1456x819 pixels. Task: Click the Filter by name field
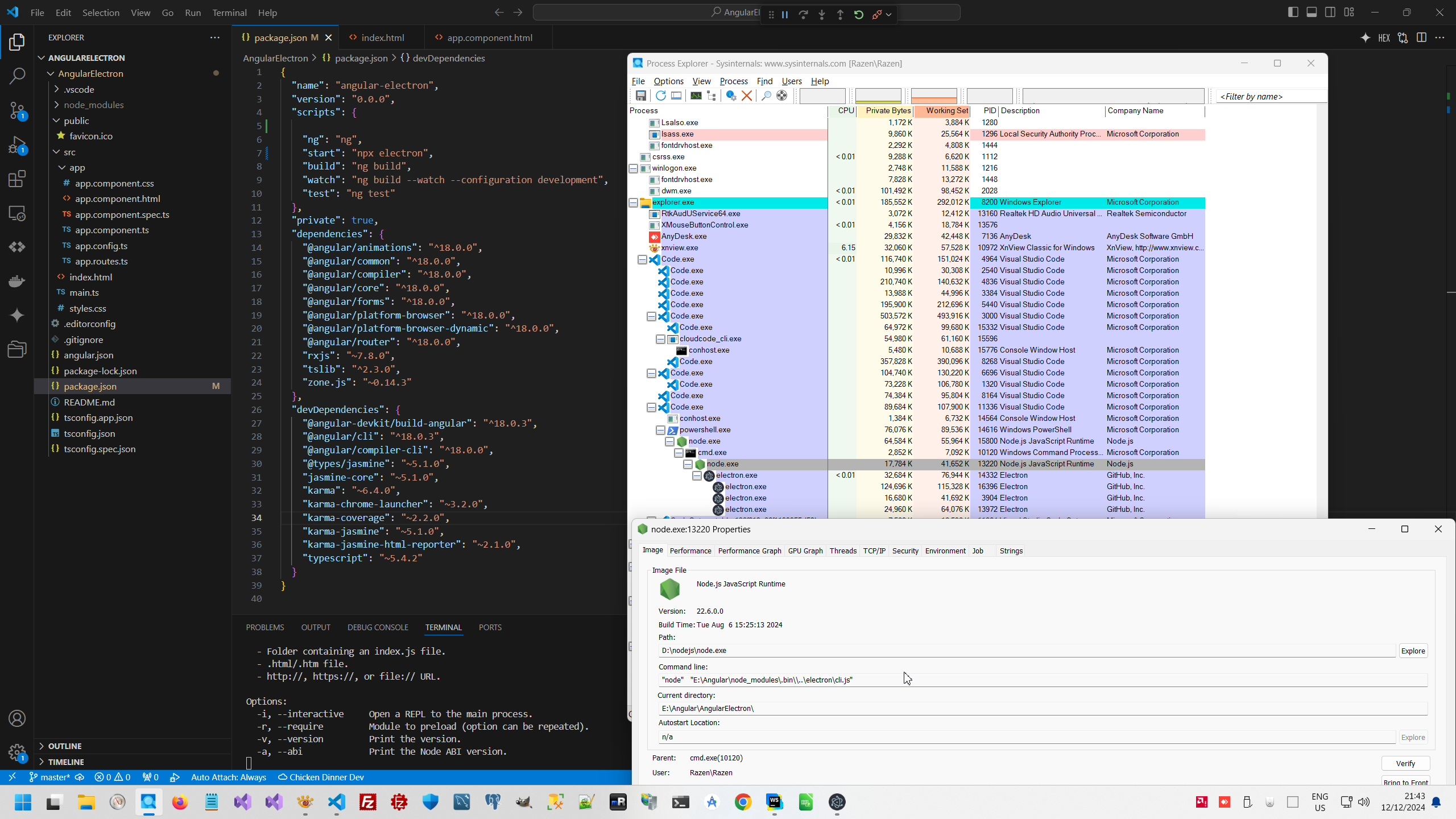click(1271, 97)
